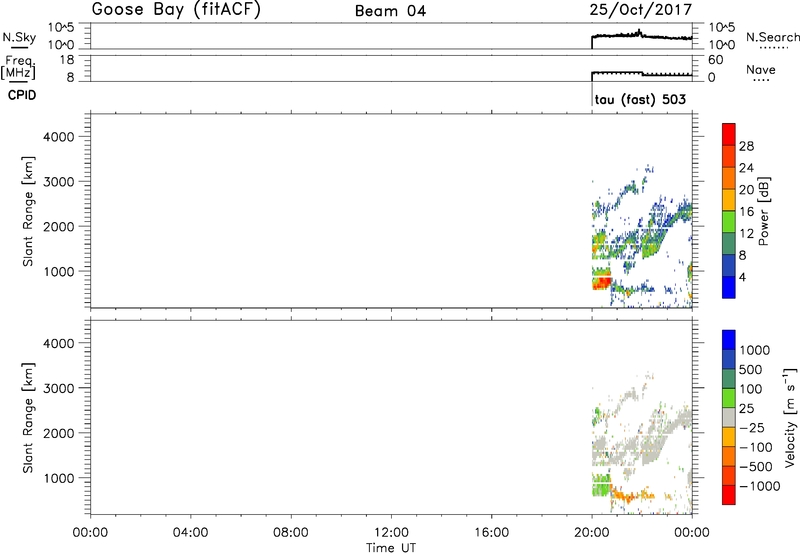The image size is (800, 554).
Task: Click the '2000' range tick in power panel
Action: point(59,226)
